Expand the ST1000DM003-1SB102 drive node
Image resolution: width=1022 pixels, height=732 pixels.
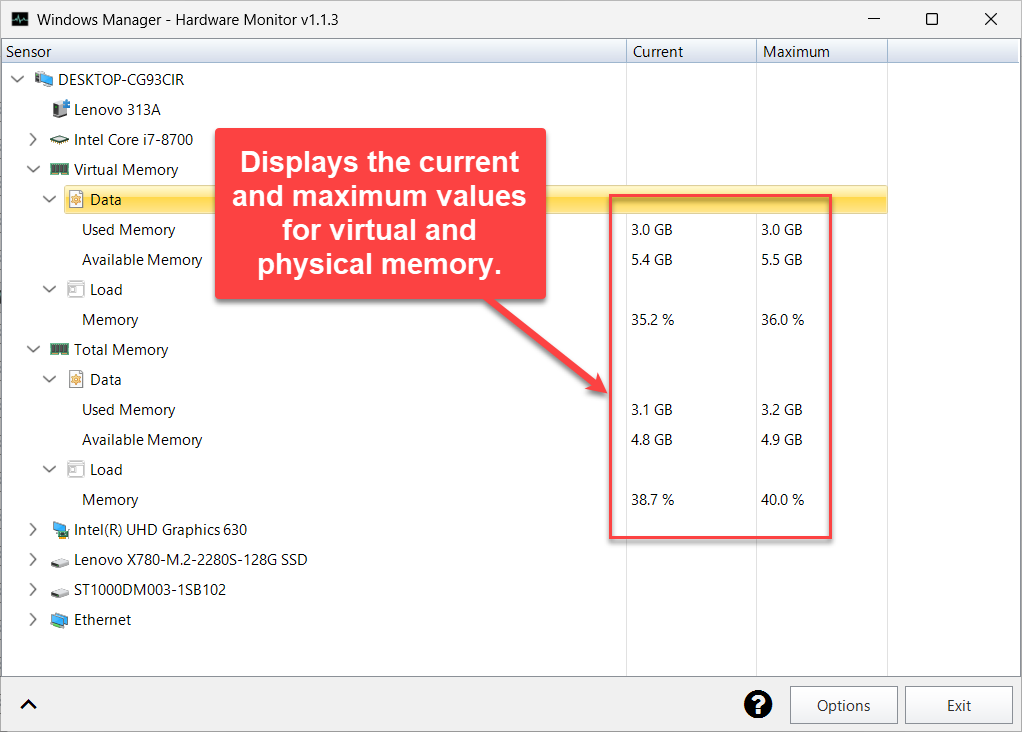33,589
